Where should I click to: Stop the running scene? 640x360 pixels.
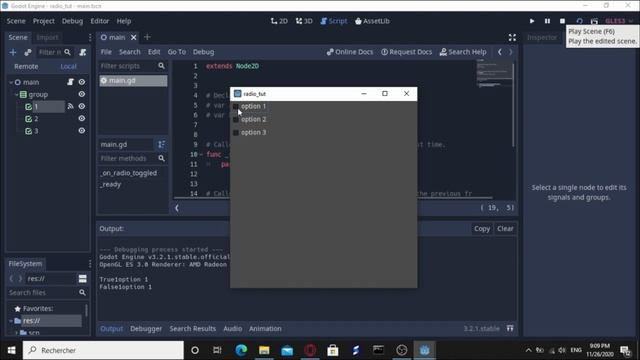(562, 21)
